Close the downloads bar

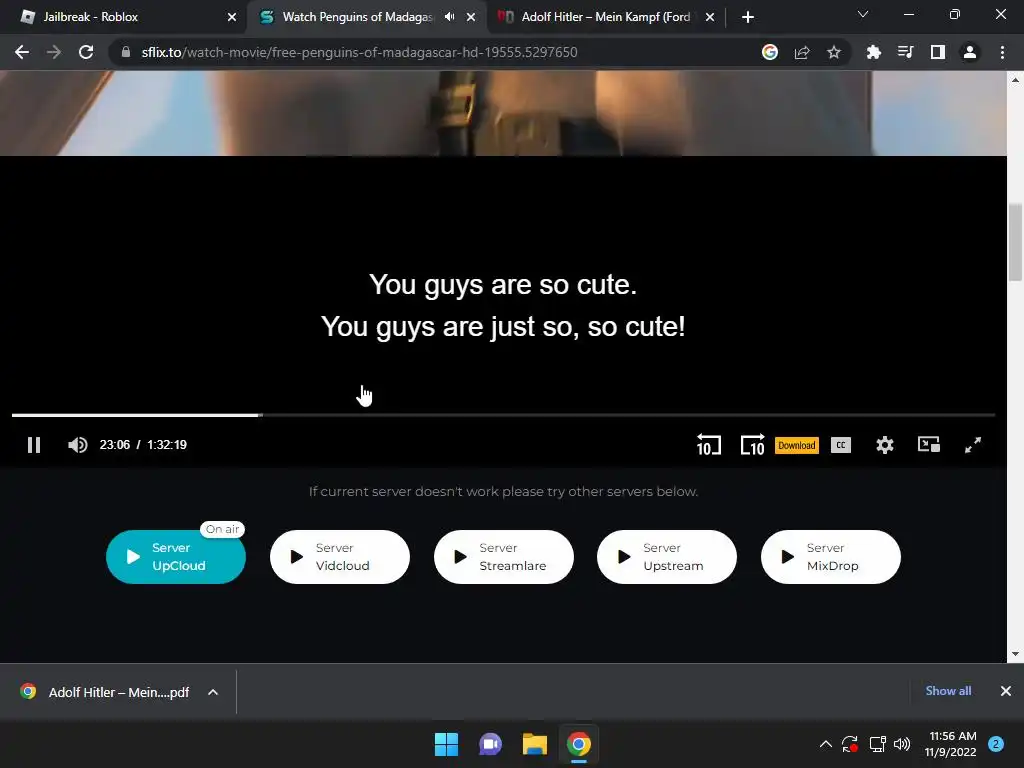pos(1006,691)
